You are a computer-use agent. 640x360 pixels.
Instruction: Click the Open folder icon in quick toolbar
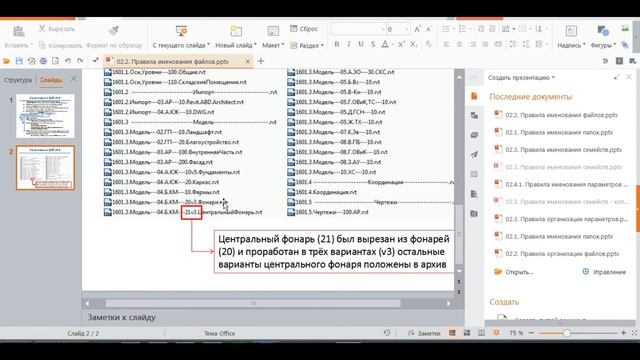(x=7, y=61)
